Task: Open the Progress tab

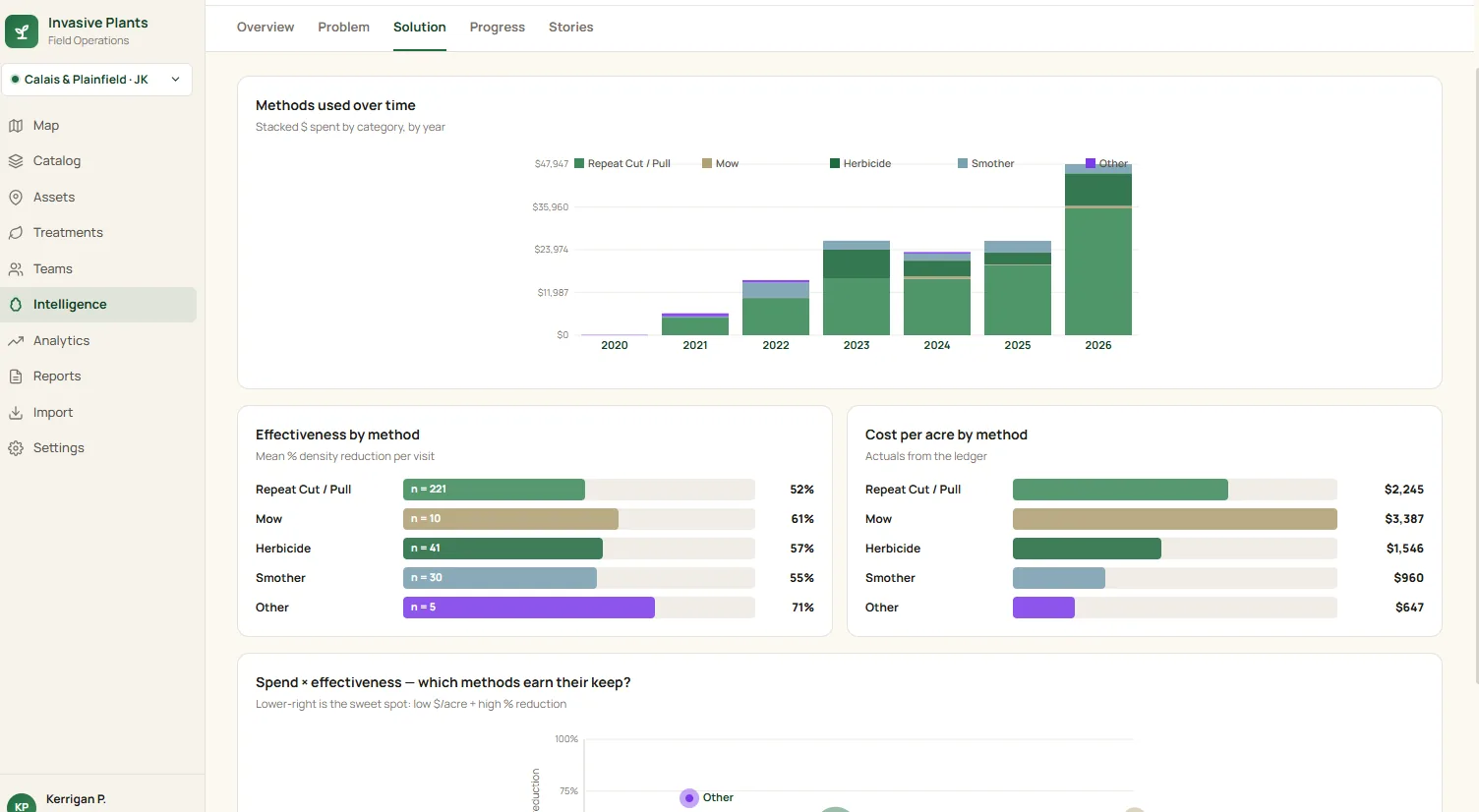Action: pyautogui.click(x=498, y=27)
